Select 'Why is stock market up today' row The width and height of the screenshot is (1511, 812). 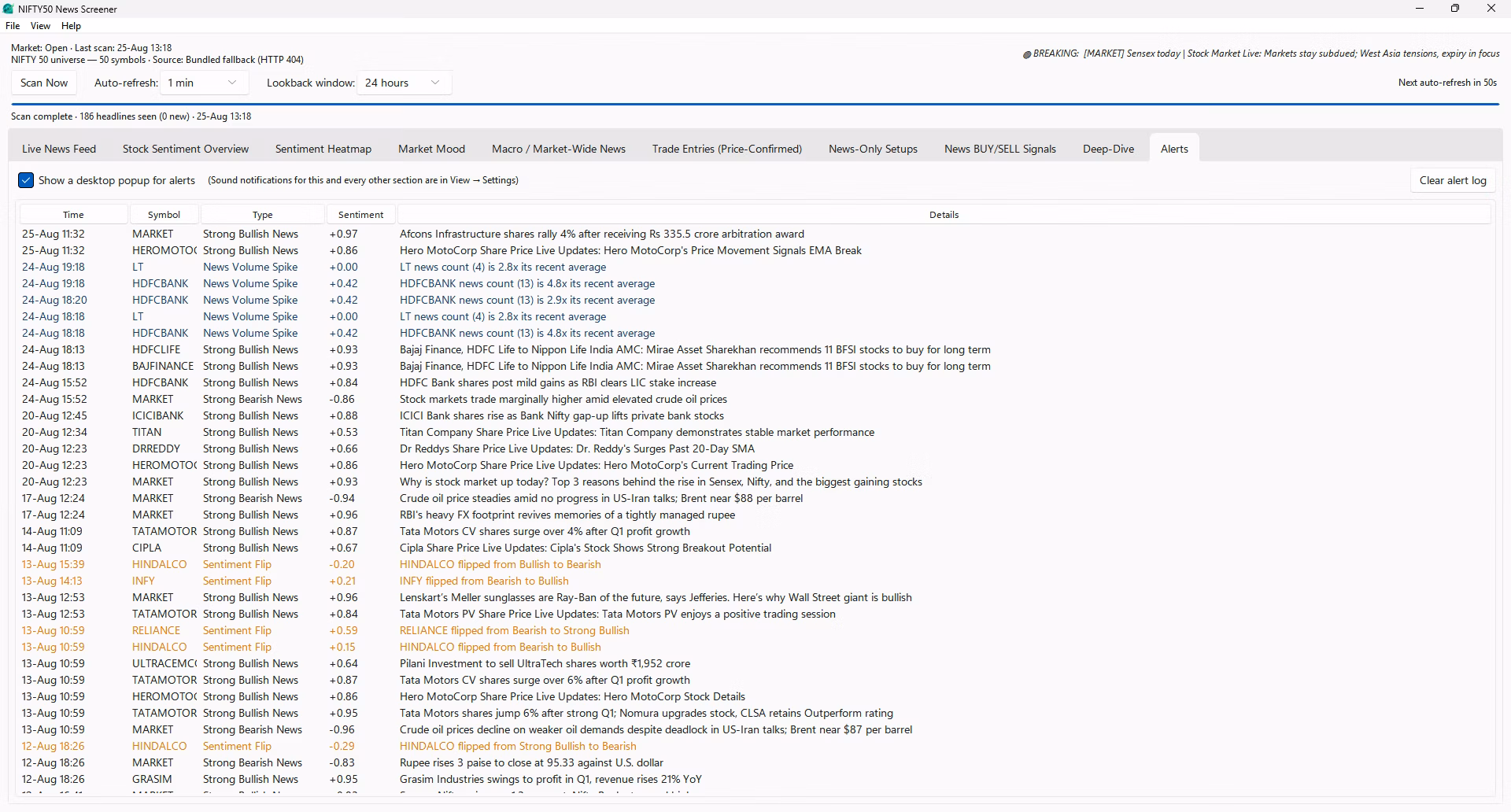pos(755,482)
